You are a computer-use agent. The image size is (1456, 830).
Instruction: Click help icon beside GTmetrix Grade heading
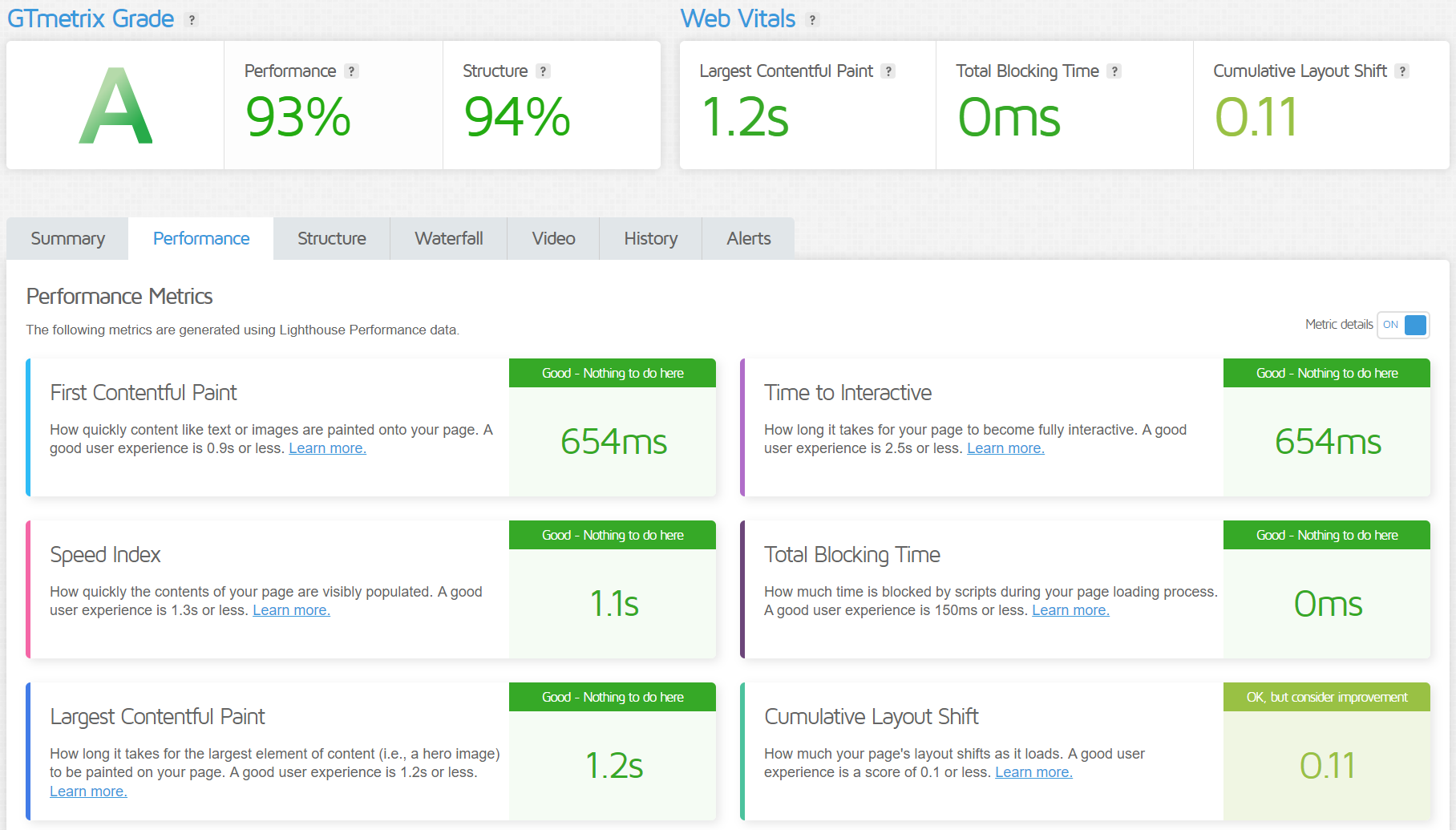point(192,20)
